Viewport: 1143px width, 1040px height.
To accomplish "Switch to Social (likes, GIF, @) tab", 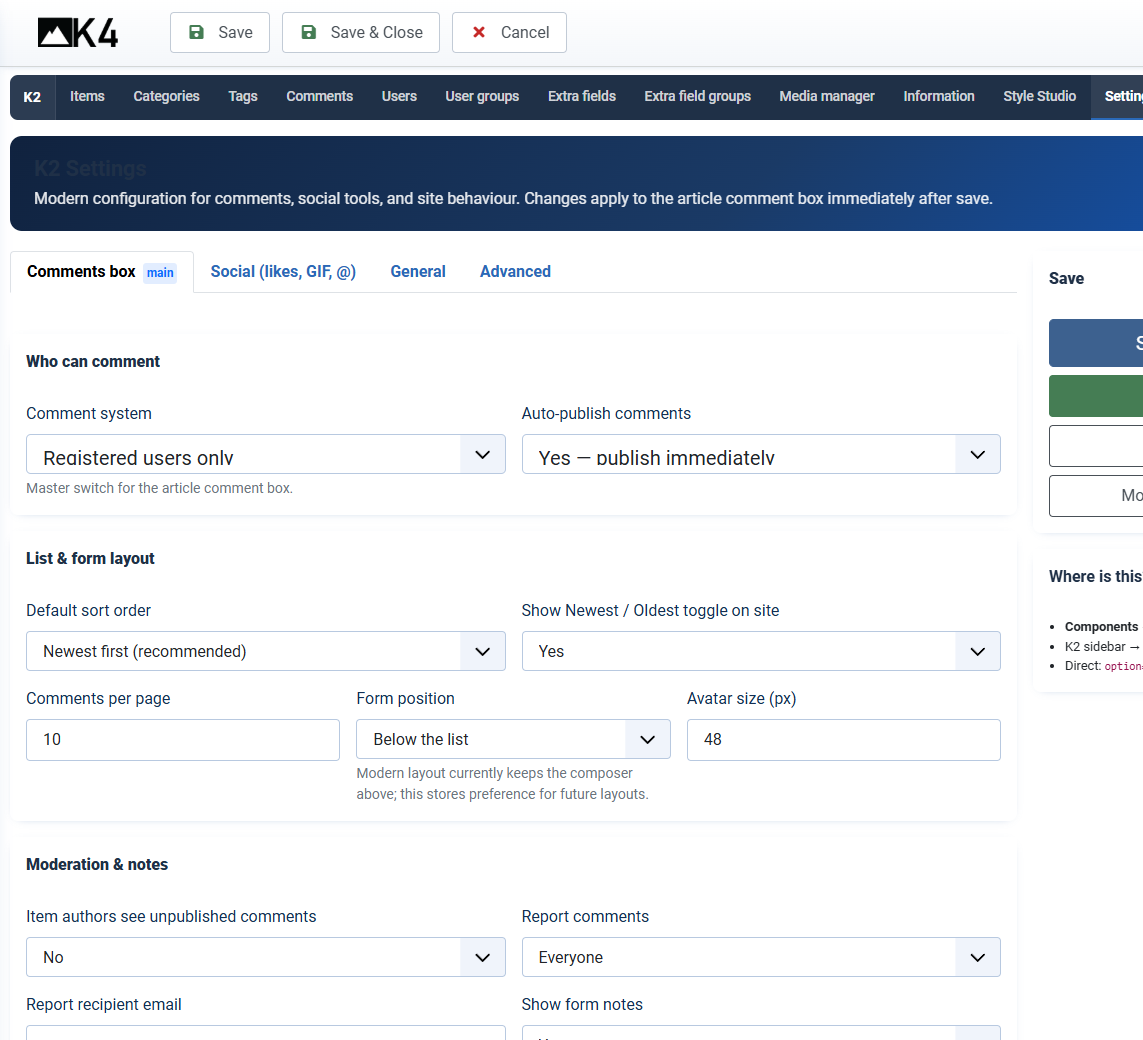I will 284,272.
